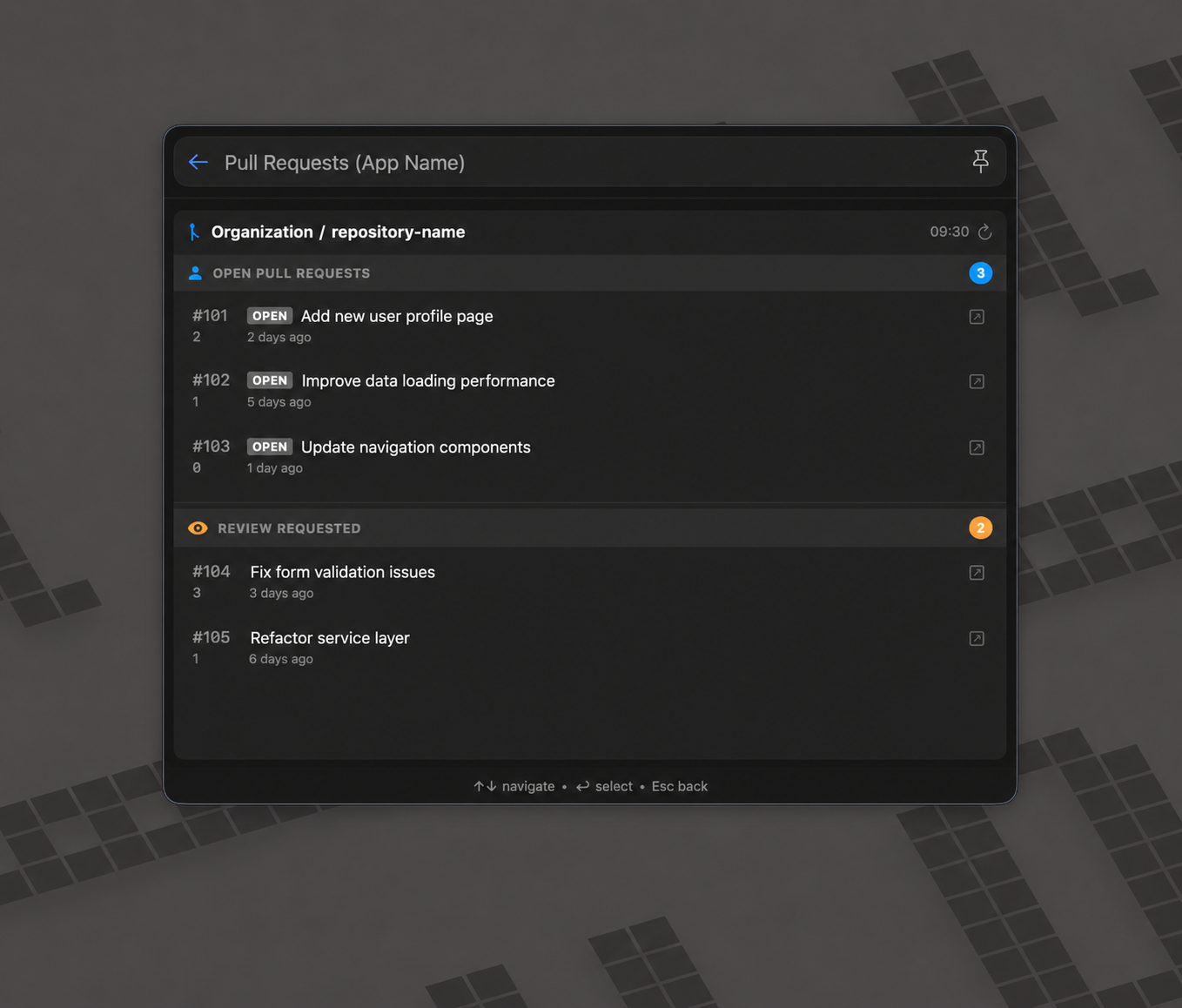Click the person icon in Open Pull Requests
Image resolution: width=1182 pixels, height=1008 pixels.
coord(195,273)
